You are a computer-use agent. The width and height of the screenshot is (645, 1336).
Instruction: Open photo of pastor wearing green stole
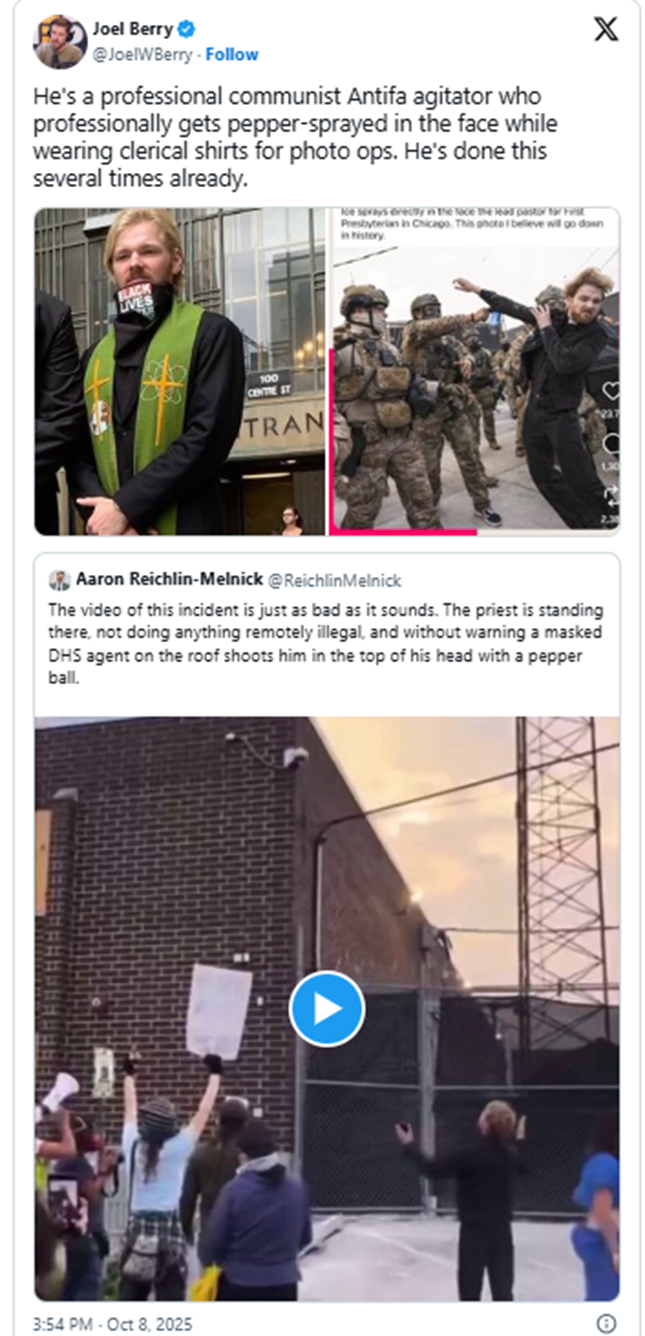coord(181,371)
